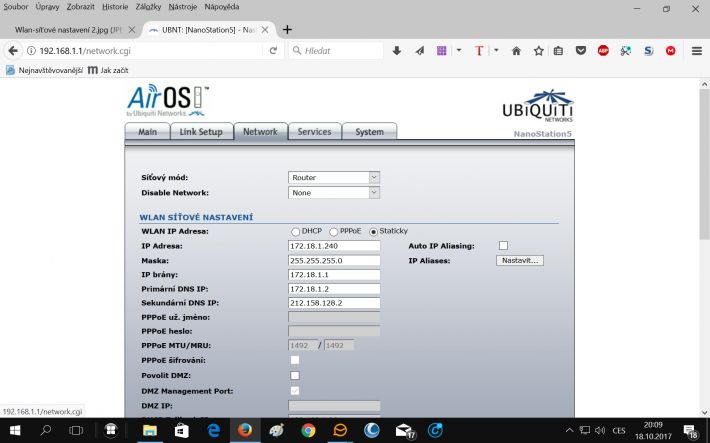Click the IP brány field 172.18.1.1
Viewport: 710px width, 443px height.
(x=334, y=275)
